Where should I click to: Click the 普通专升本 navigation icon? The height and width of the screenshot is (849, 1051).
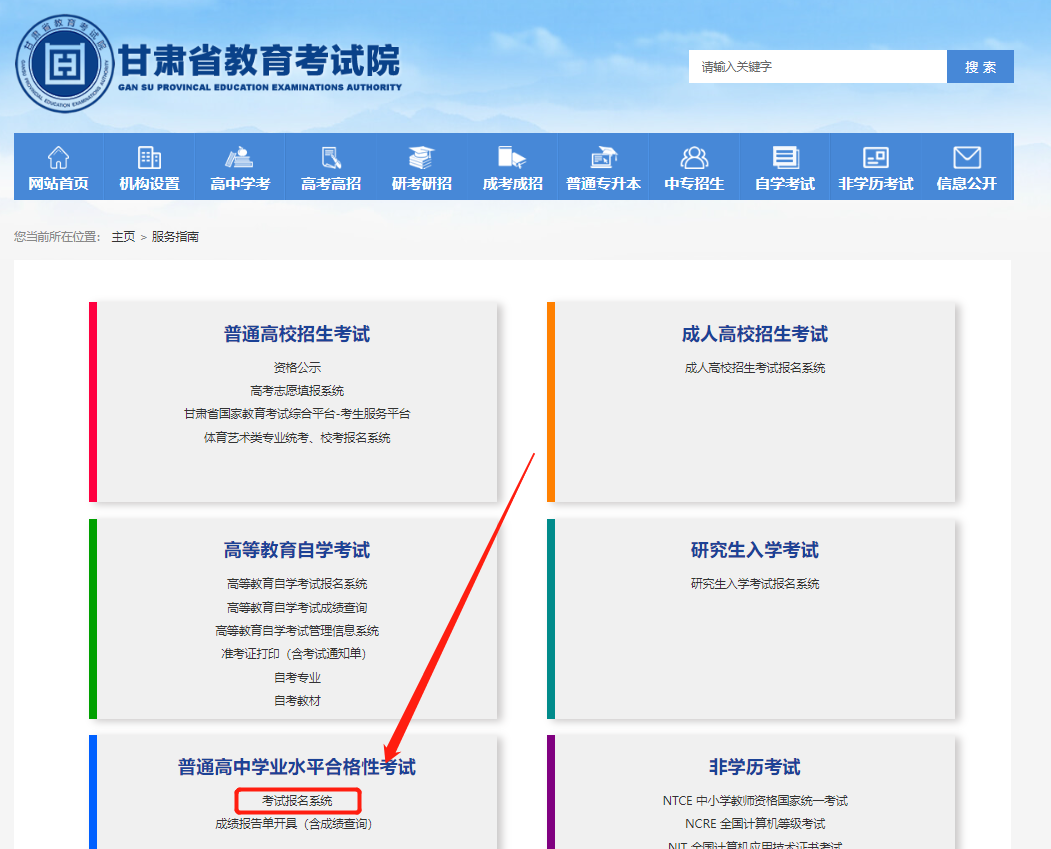(603, 158)
